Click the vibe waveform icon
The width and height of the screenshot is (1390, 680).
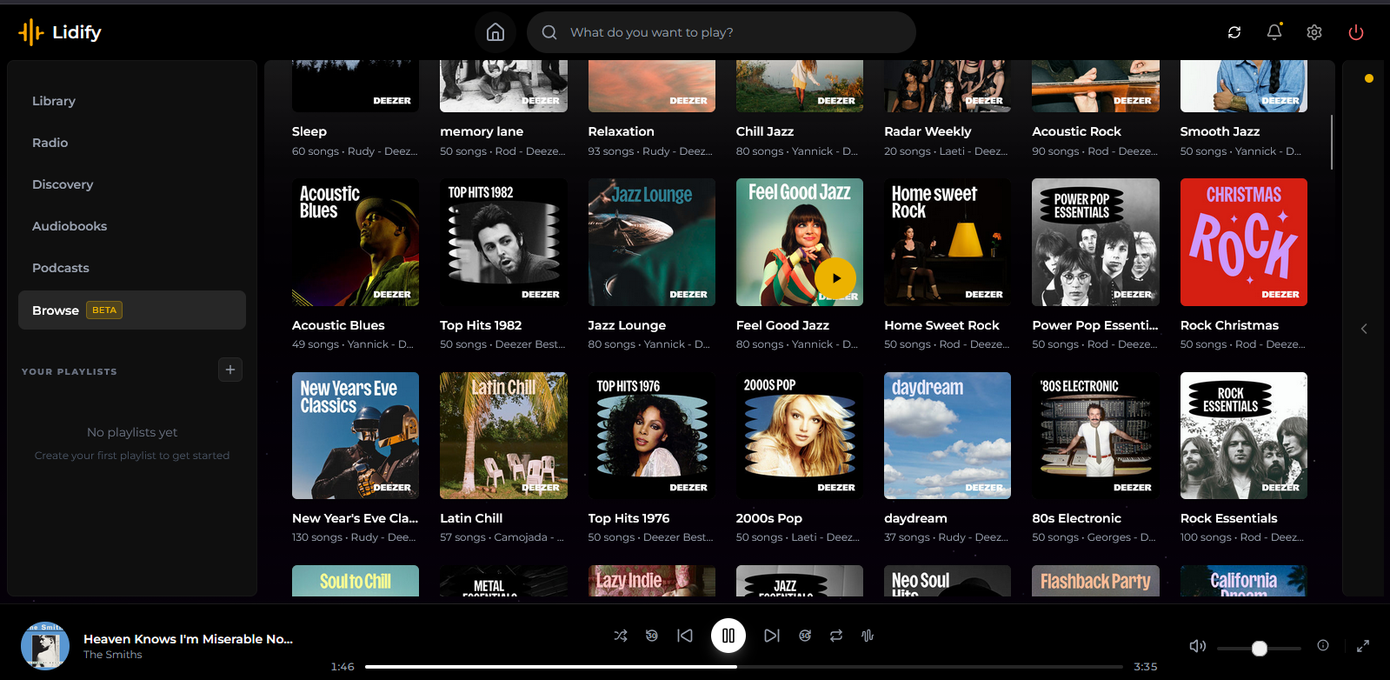[867, 635]
